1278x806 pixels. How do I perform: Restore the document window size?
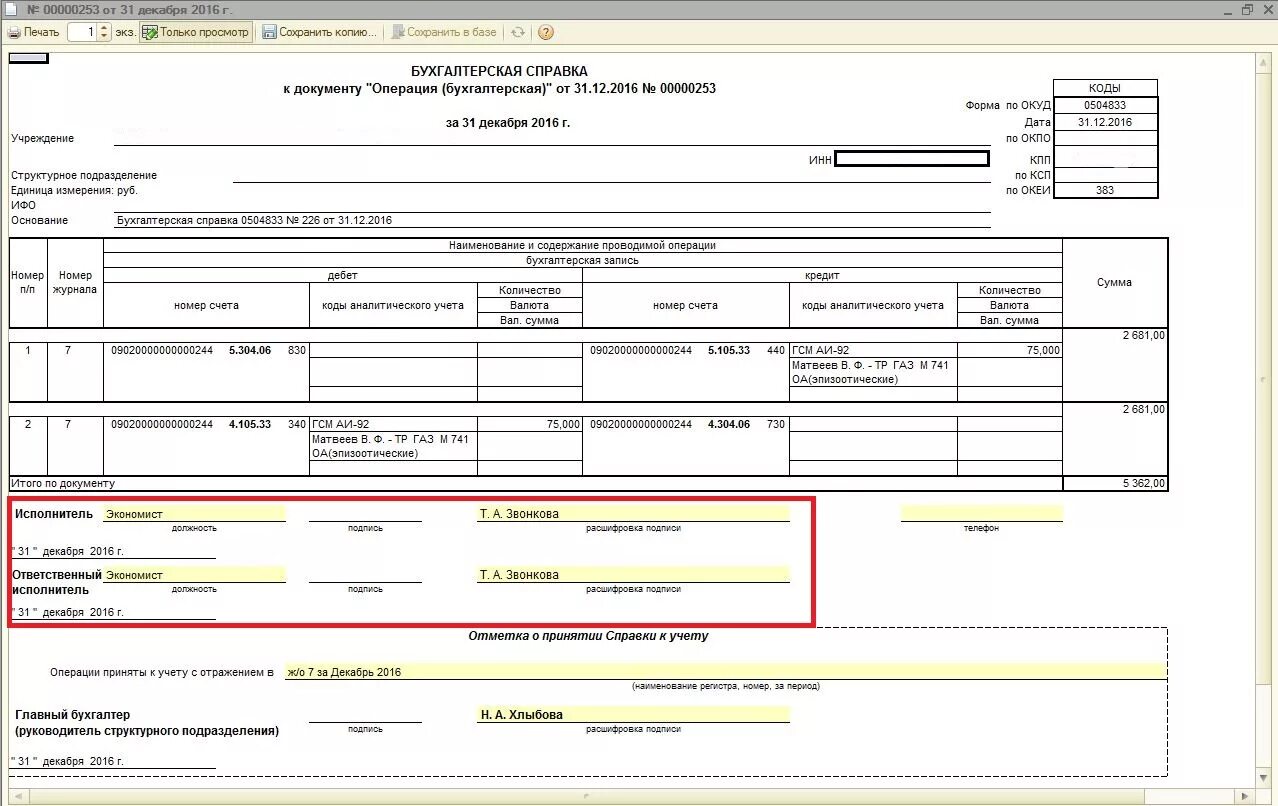[x=1246, y=9]
